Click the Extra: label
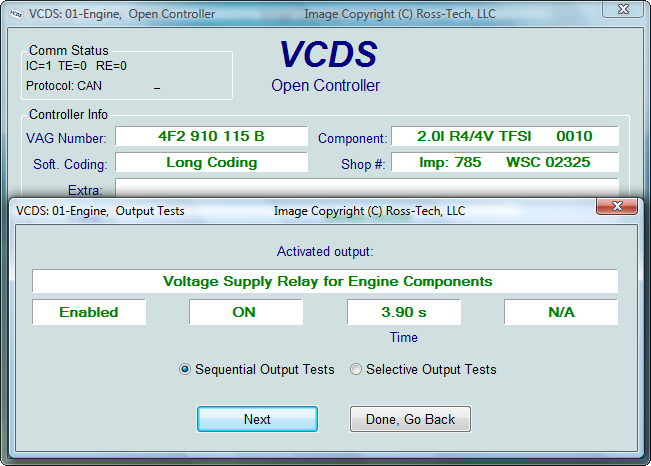Screen dimensions: 651x466 coord(85,190)
